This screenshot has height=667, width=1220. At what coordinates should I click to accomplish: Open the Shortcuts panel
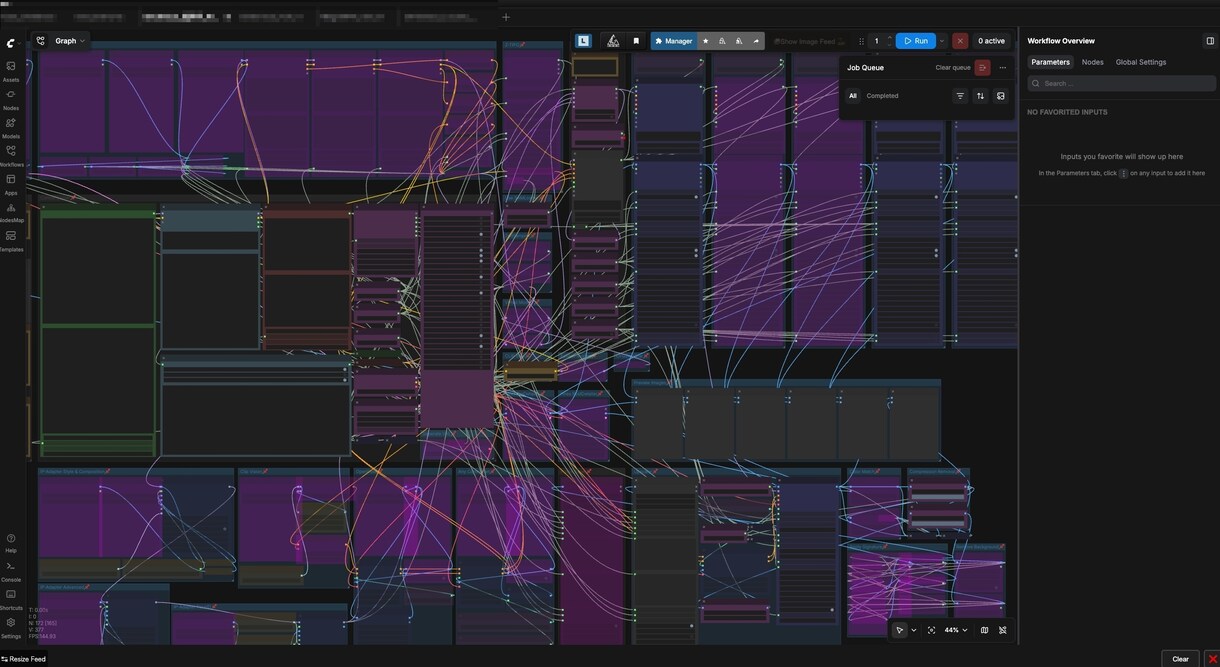(x=11, y=599)
